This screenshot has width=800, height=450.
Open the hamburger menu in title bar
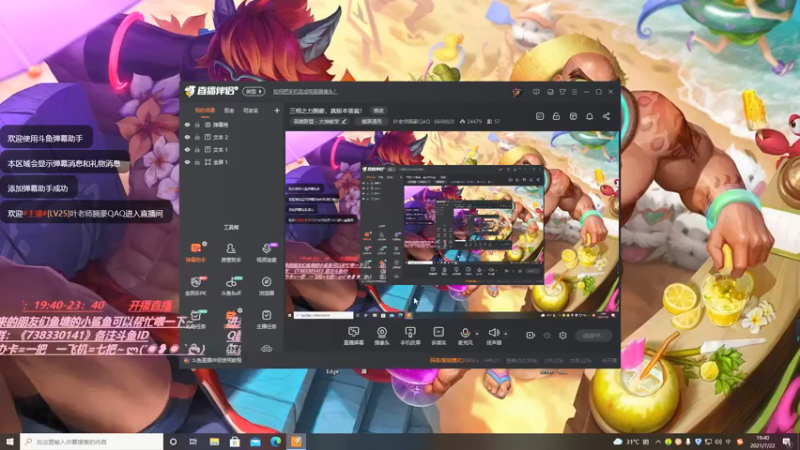(x=574, y=92)
